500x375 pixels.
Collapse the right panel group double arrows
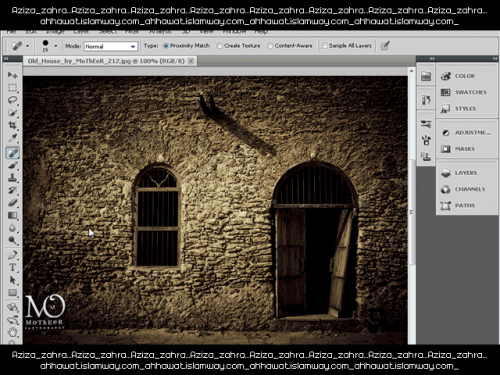494,59
